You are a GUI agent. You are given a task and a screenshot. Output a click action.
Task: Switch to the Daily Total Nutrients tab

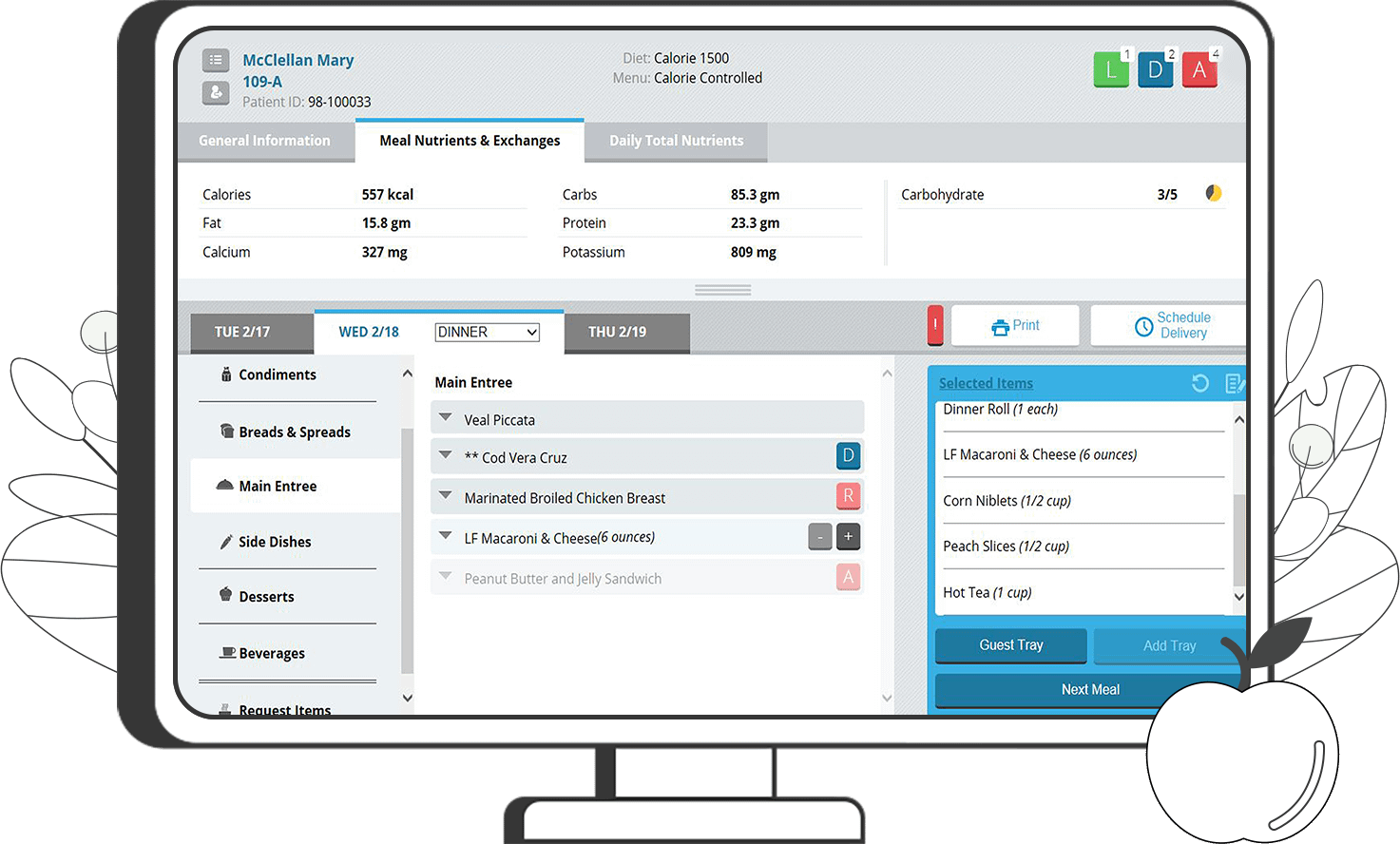coord(676,141)
